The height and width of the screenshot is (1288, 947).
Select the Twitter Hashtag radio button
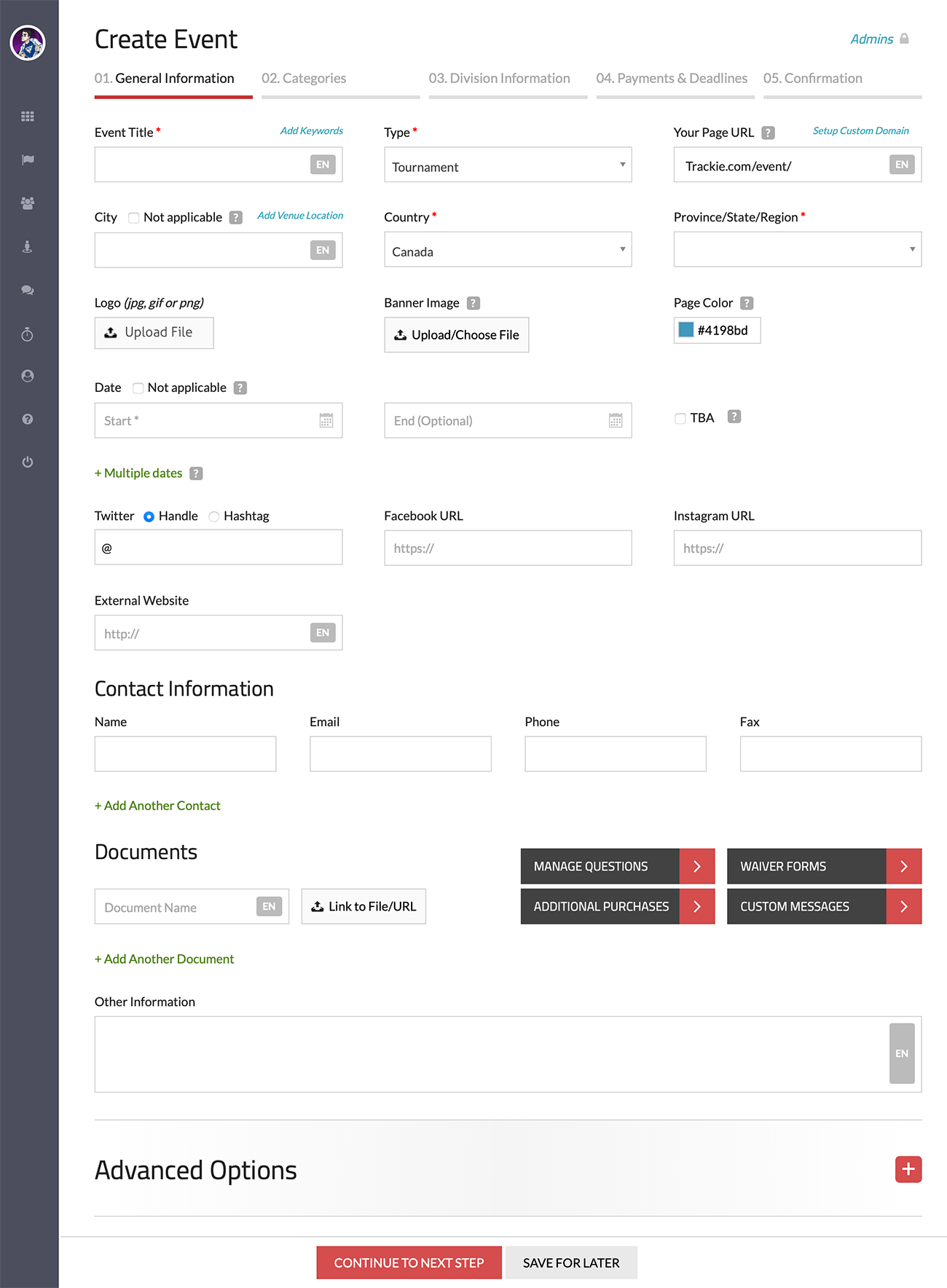tap(214, 517)
